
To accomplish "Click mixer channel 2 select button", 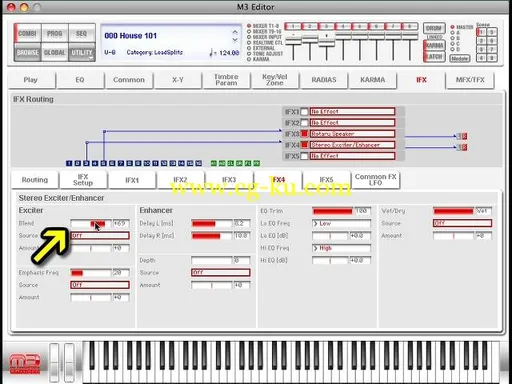I will 310,26.
